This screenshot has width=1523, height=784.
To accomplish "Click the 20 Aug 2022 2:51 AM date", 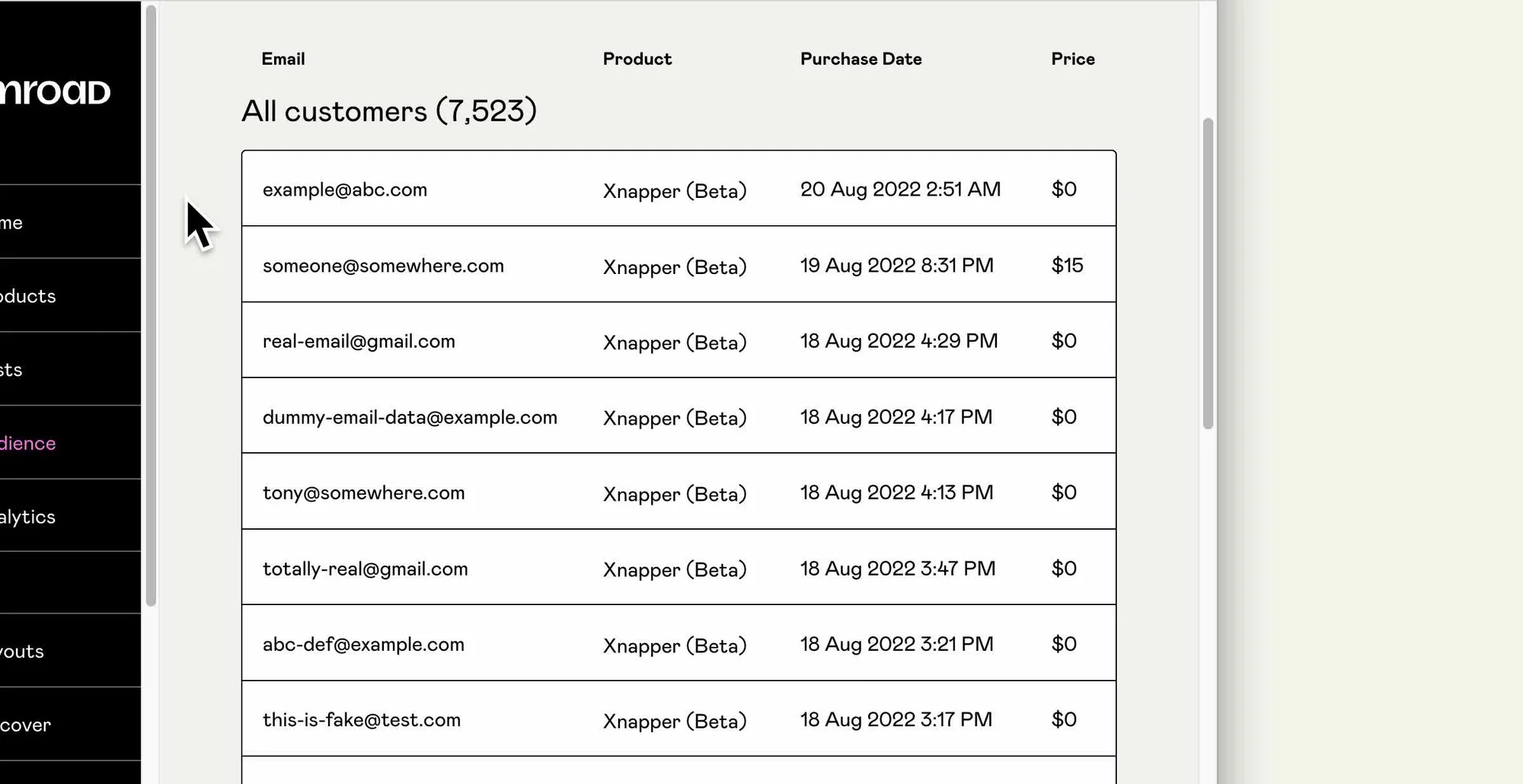I will 900,189.
